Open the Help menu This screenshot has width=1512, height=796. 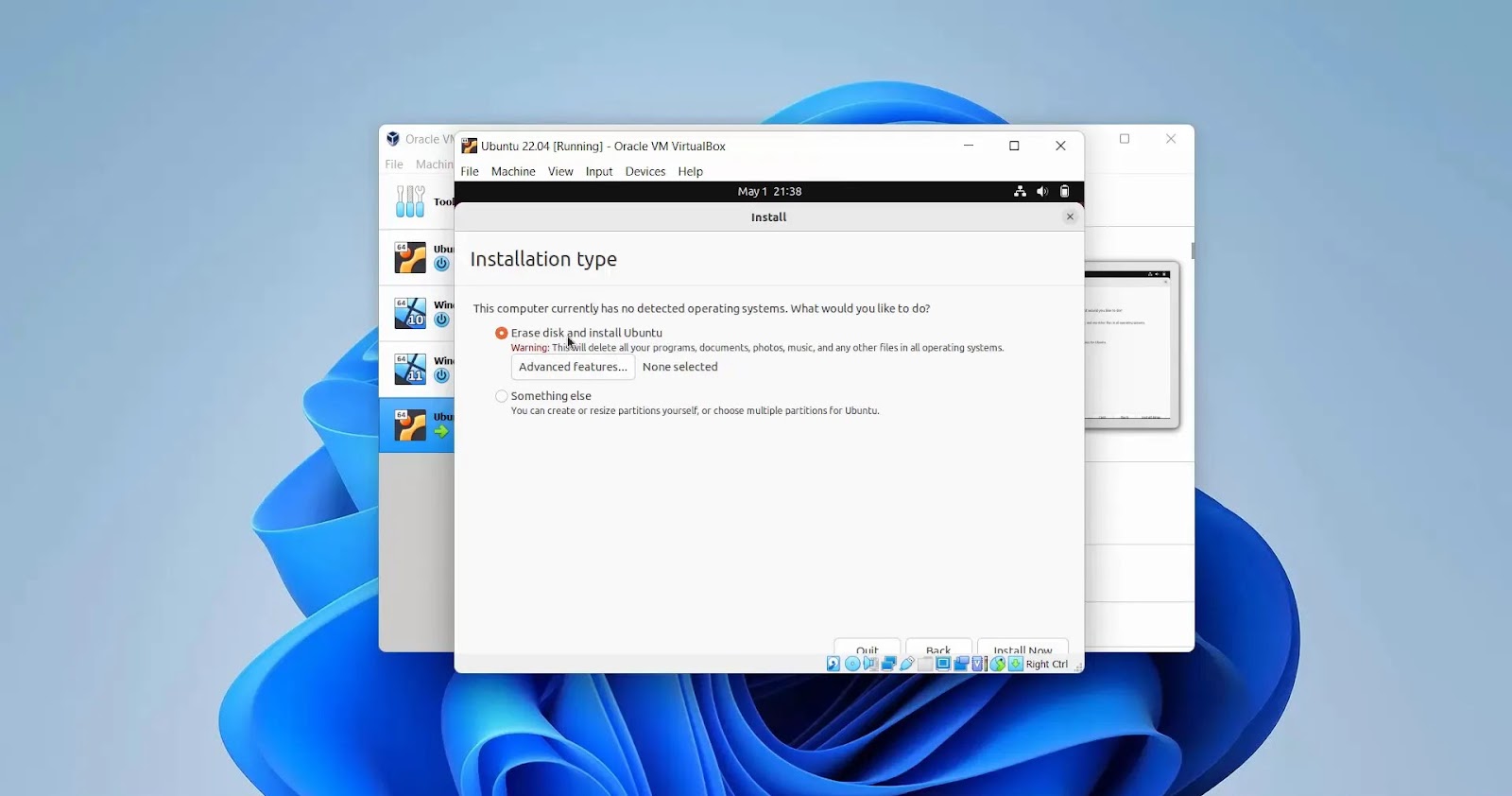coord(691,171)
